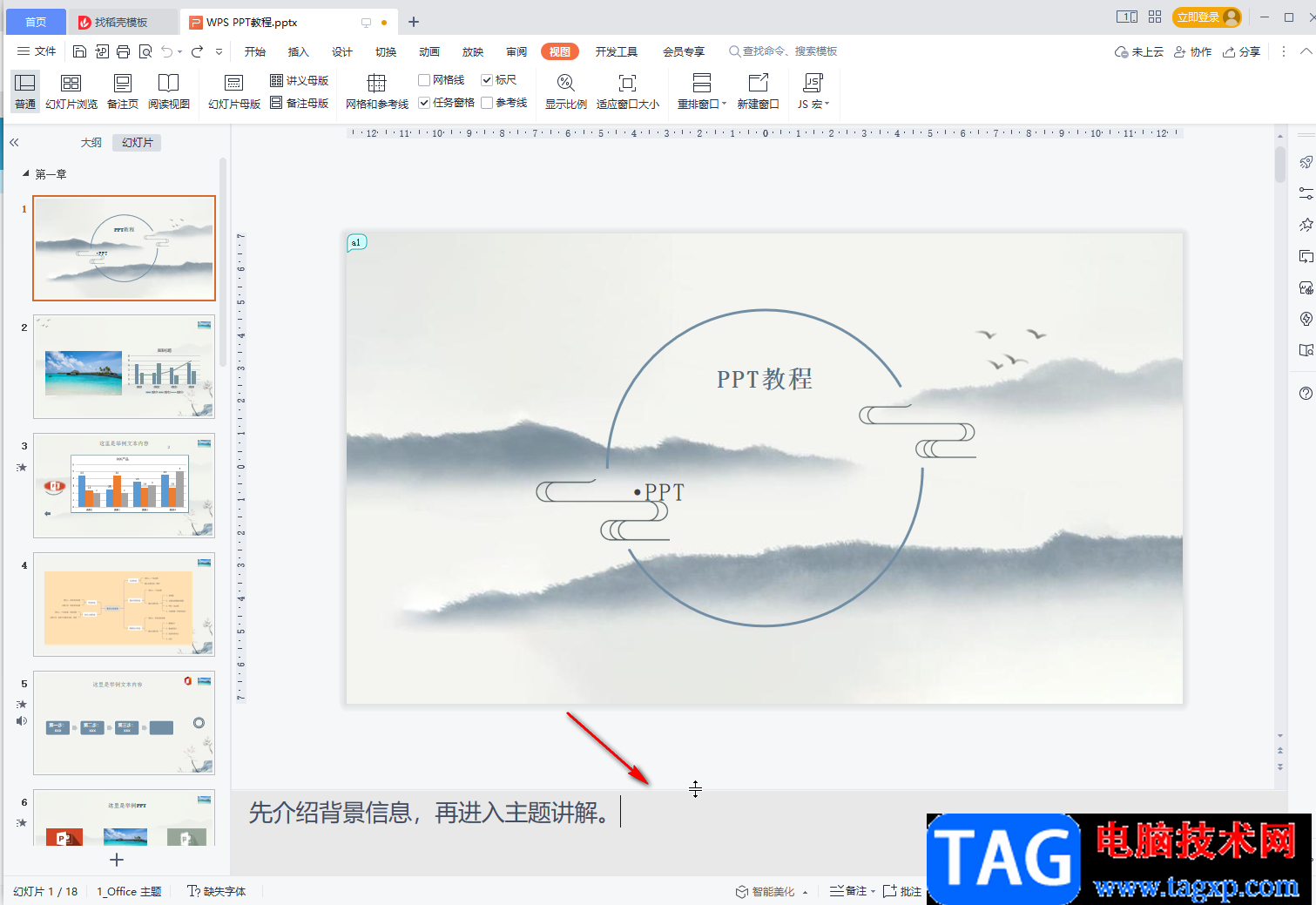Switch to Normal (普通) view

pos(25,91)
